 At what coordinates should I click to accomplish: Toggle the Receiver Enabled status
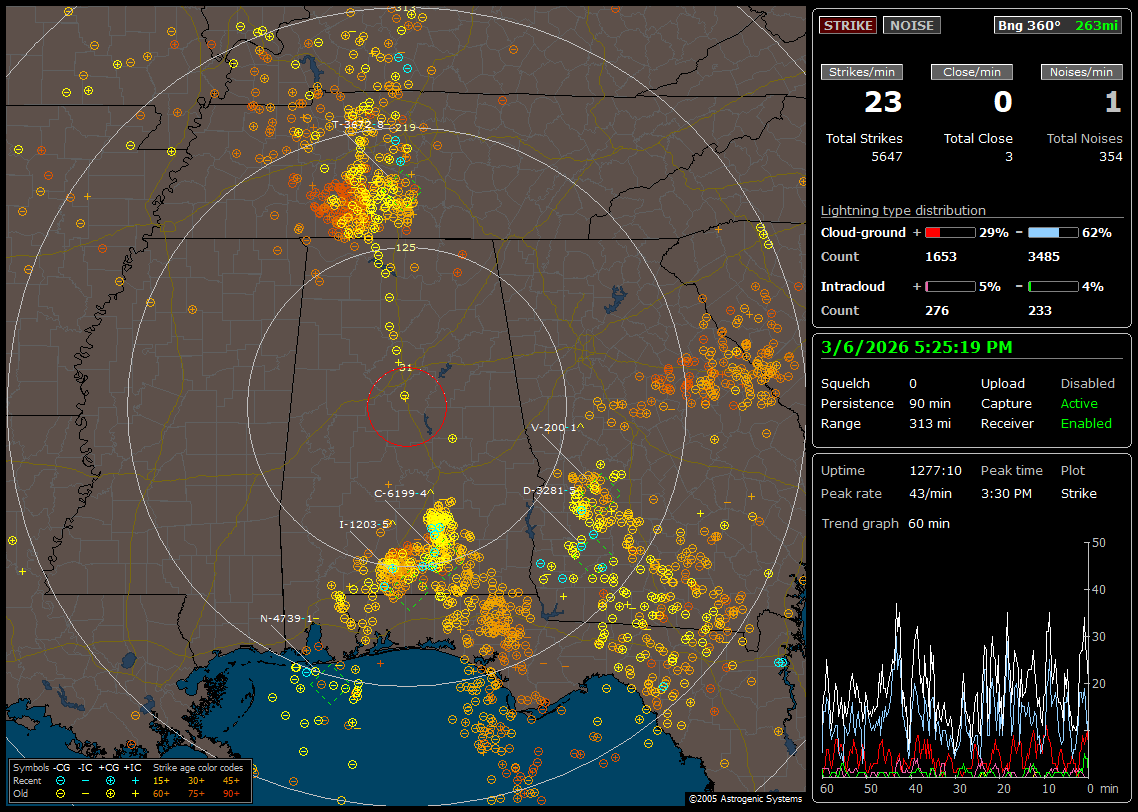click(x=1085, y=423)
